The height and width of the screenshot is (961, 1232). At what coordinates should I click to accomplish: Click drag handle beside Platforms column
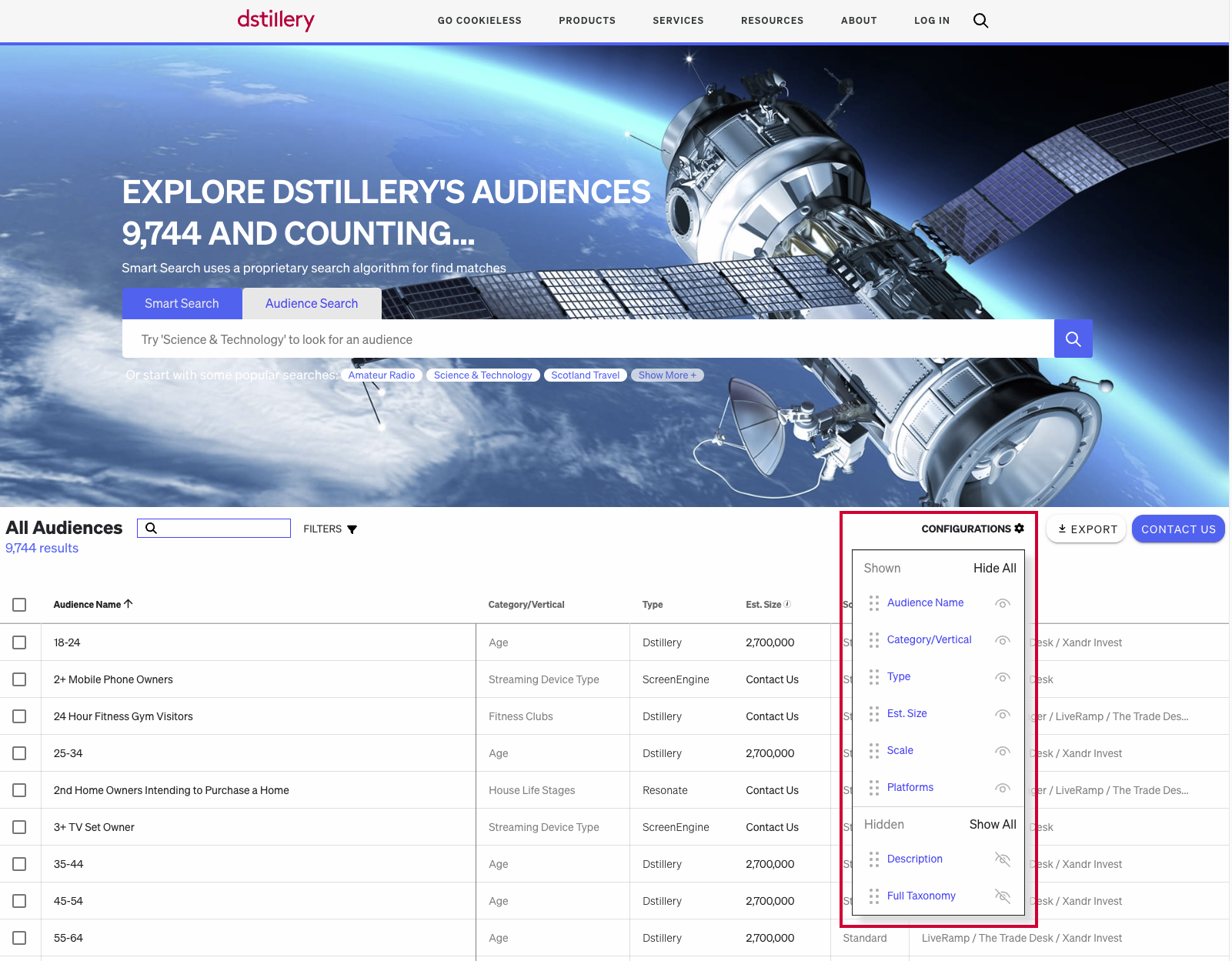pos(873,788)
